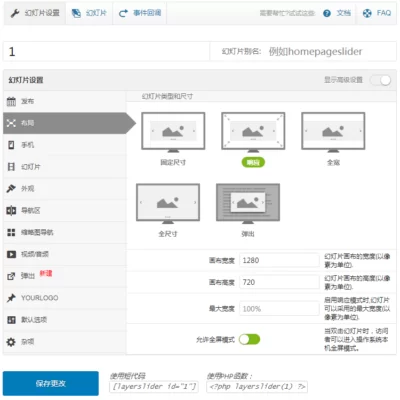The image size is (400, 400).
Task: Choose the 全宽 layout thumbnail
Action: pyautogui.click(x=333, y=132)
